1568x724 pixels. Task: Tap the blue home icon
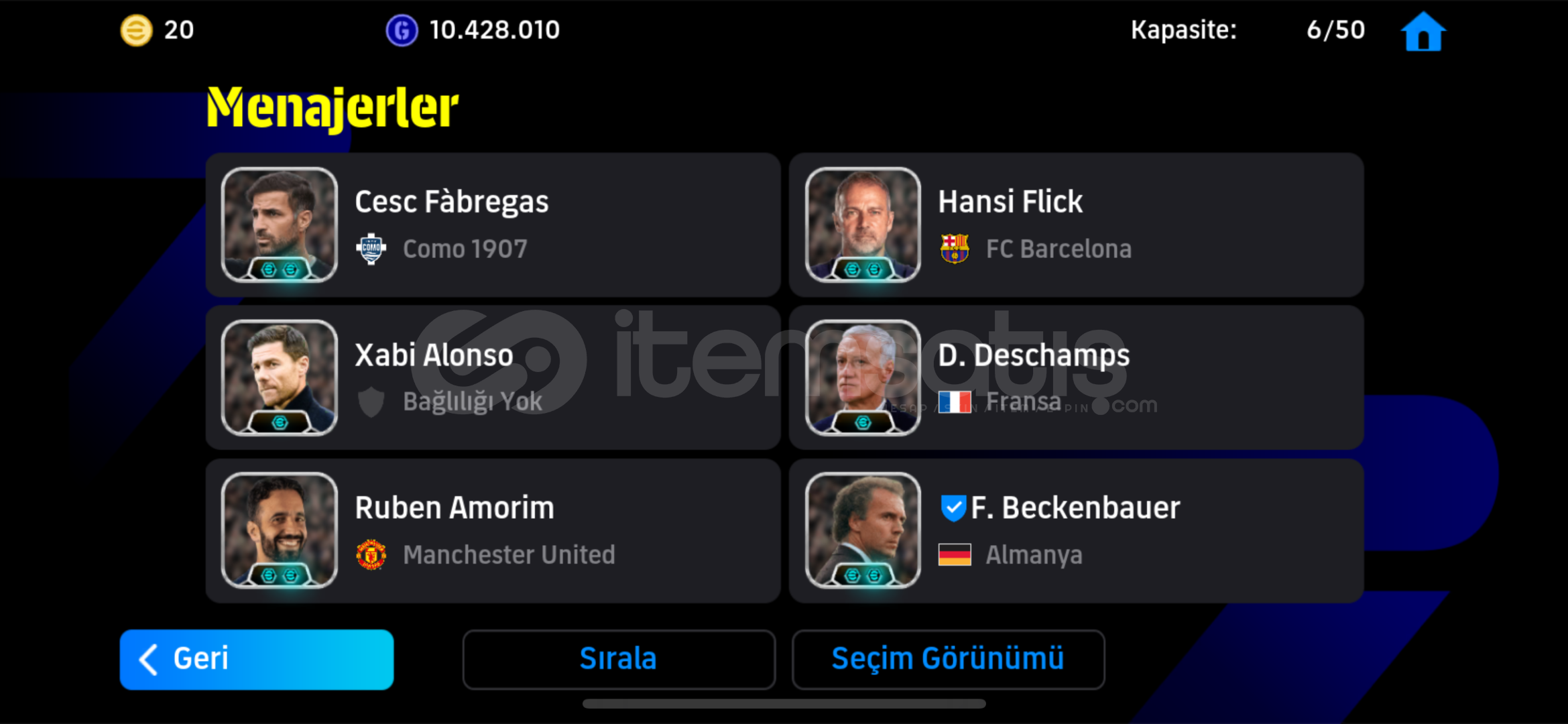click(x=1423, y=32)
